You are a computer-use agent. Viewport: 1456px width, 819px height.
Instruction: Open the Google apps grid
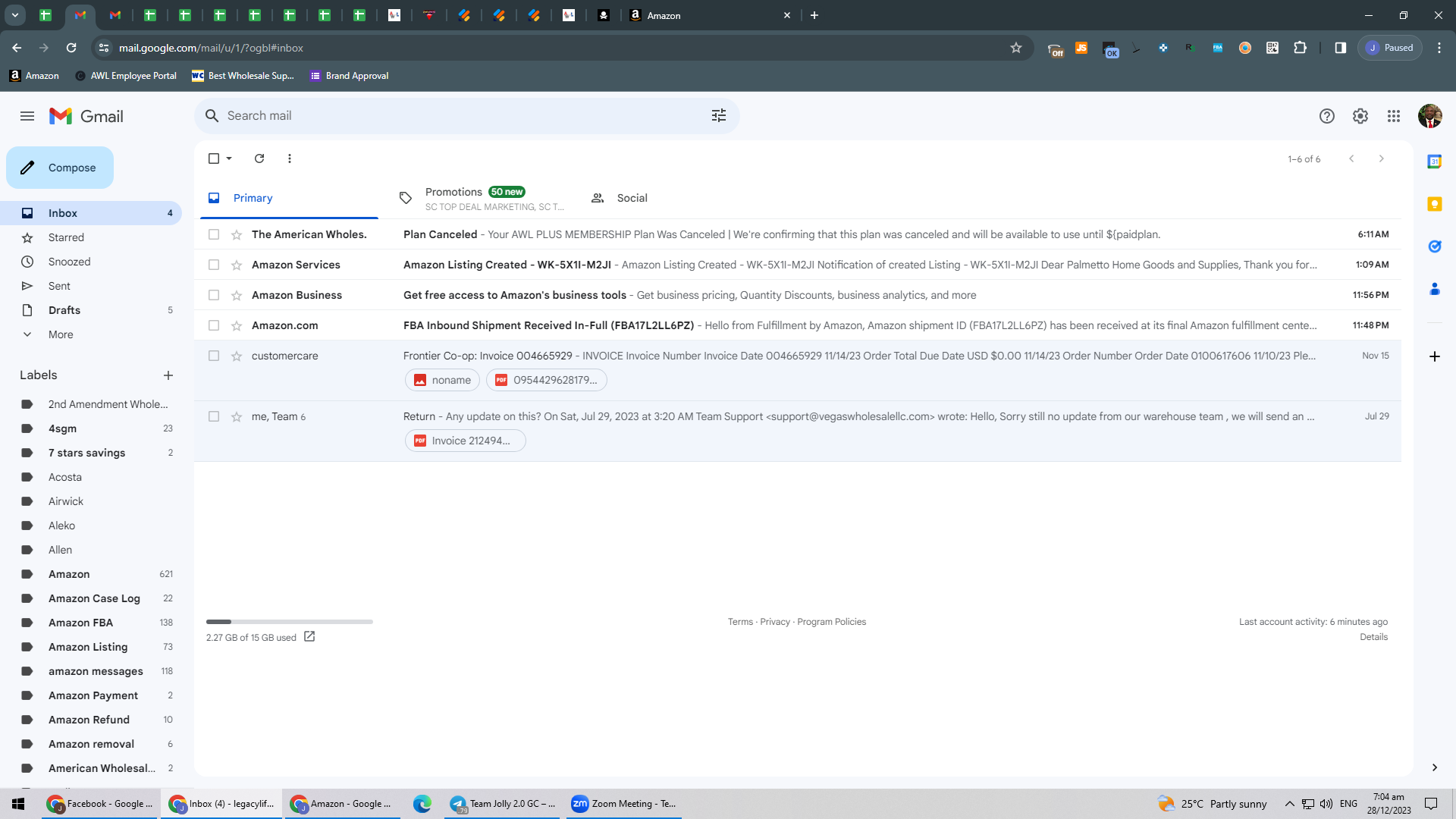tap(1394, 116)
